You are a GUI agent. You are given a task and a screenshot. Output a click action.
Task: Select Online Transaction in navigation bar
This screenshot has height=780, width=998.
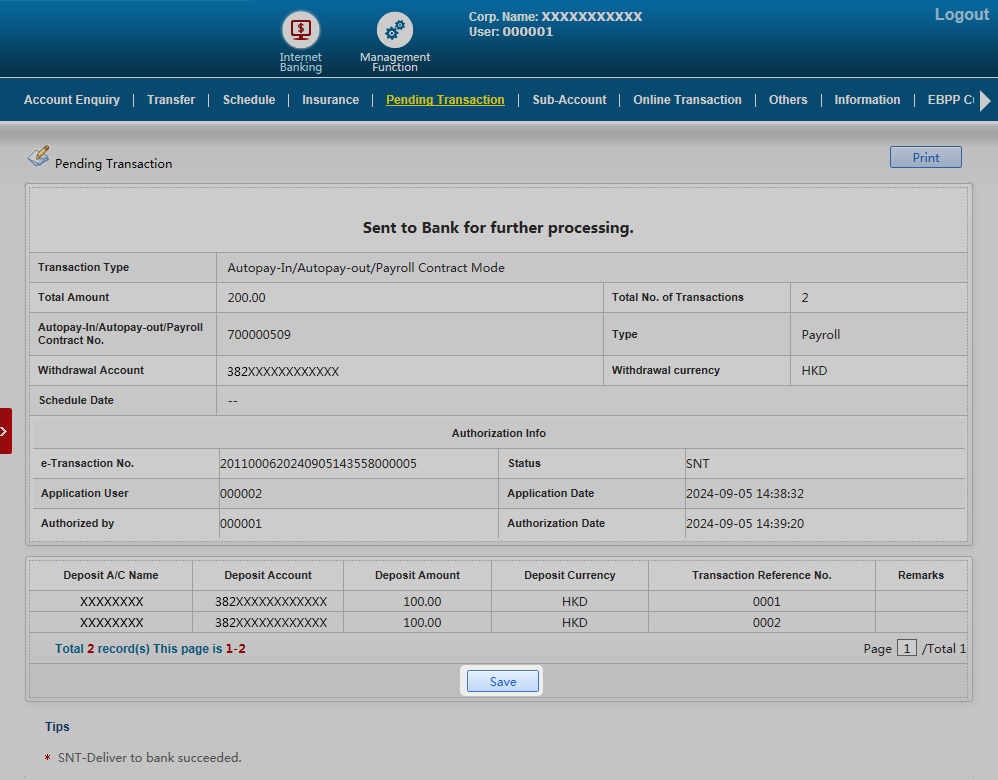[687, 100]
